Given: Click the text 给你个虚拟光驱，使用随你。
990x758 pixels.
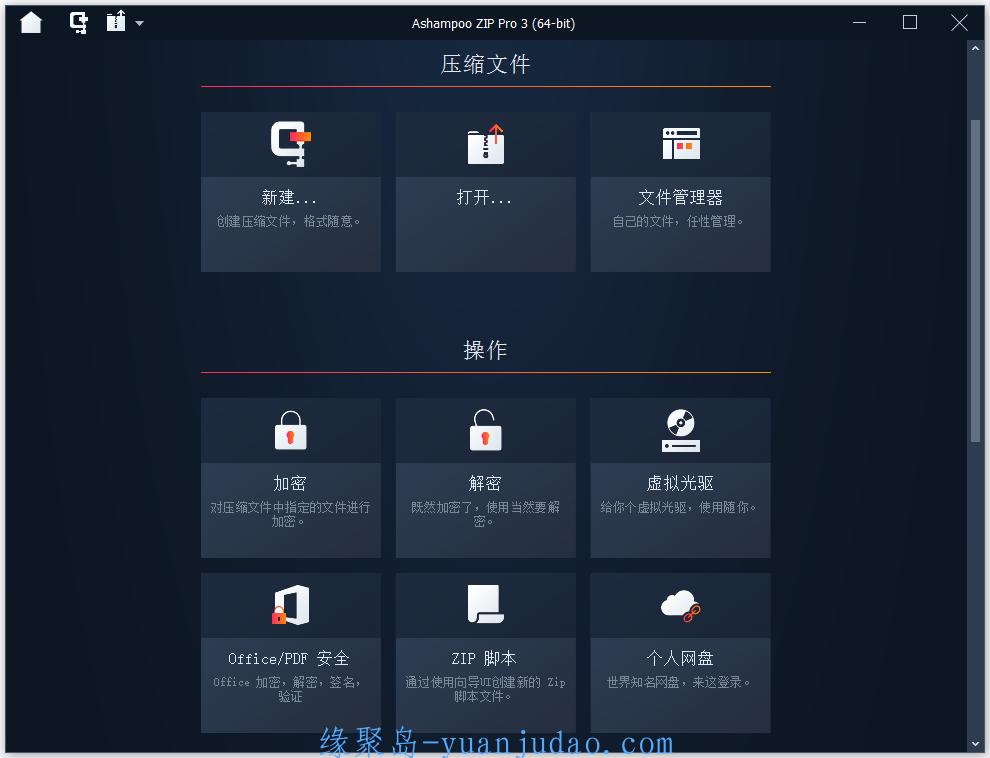Looking at the screenshot, I should [x=679, y=507].
